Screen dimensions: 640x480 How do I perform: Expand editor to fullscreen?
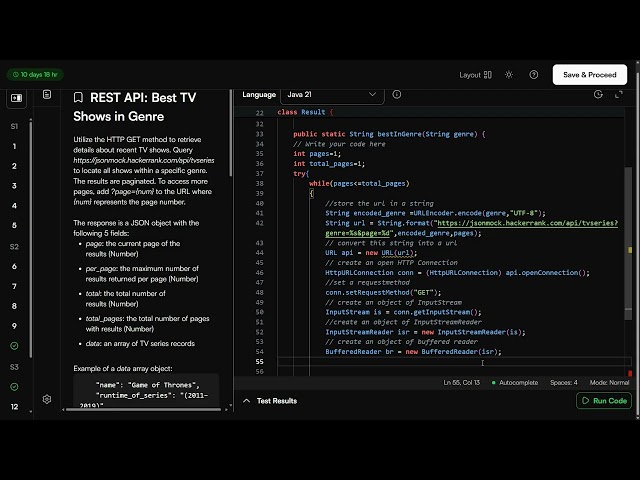pyautogui.click(x=619, y=95)
